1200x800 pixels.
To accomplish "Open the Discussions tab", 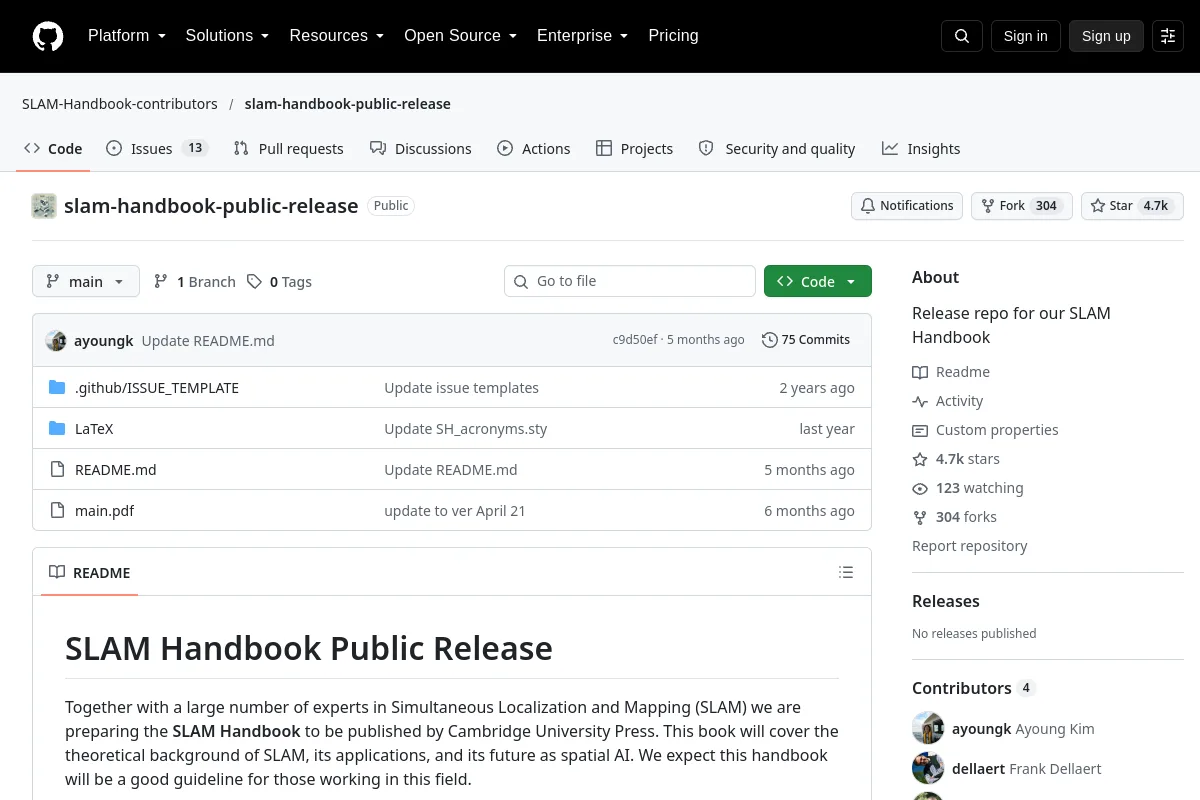I will [x=421, y=149].
